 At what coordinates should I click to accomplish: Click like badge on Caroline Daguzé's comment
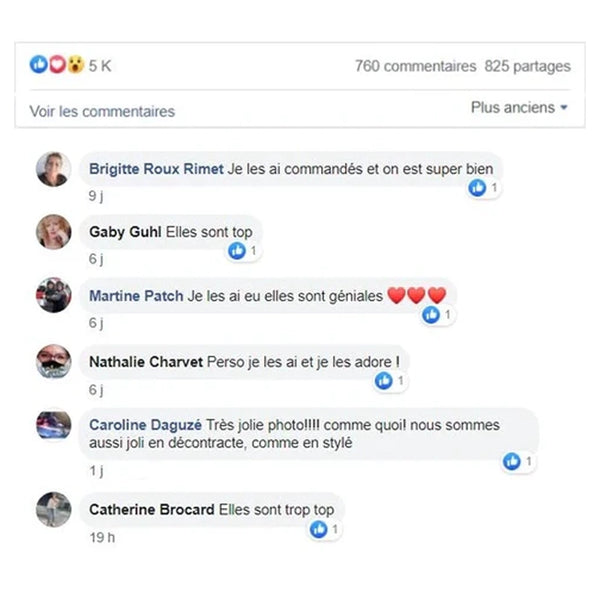point(518,461)
